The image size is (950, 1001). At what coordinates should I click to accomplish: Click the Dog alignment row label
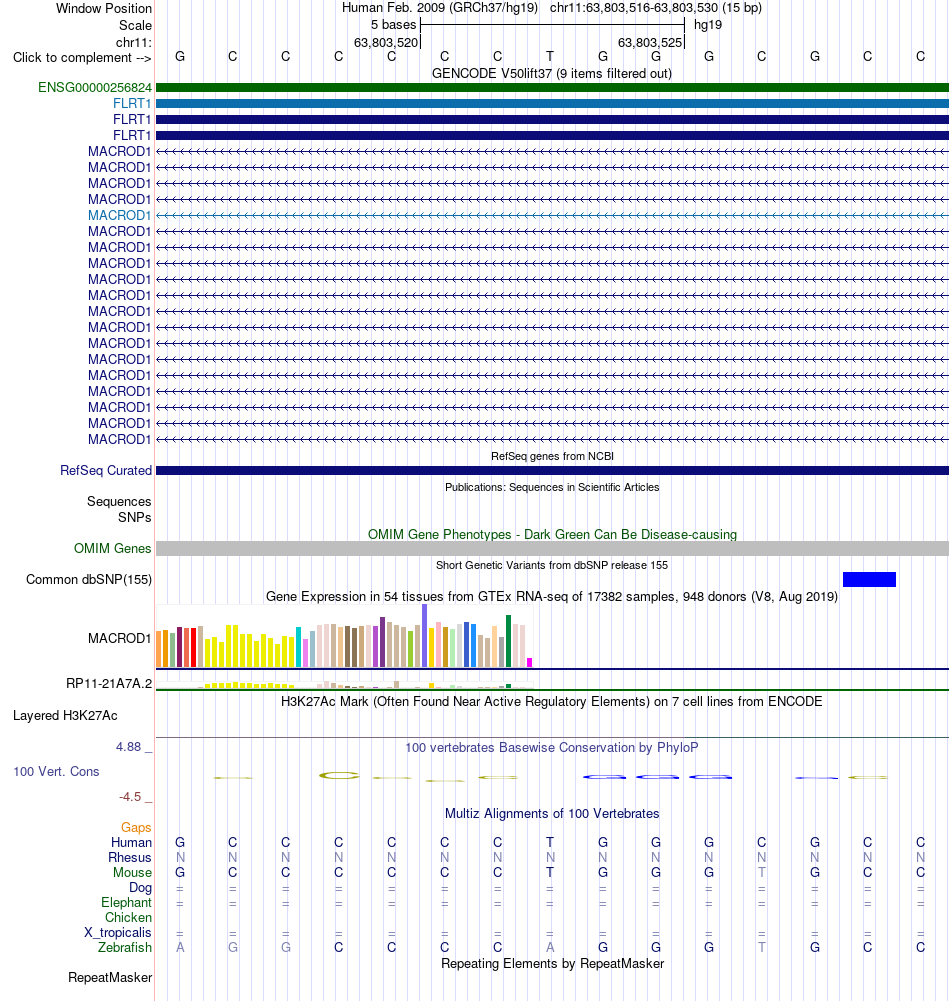(x=140, y=887)
